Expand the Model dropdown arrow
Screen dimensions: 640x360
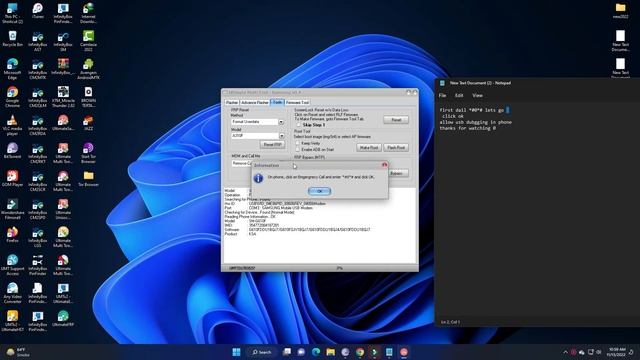click(x=281, y=136)
